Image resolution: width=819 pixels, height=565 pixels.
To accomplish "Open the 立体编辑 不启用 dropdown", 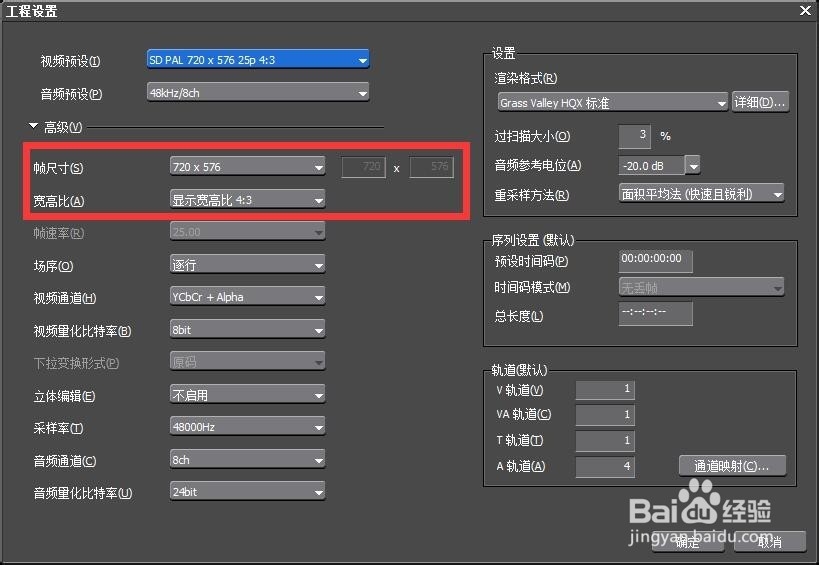I will pyautogui.click(x=248, y=395).
